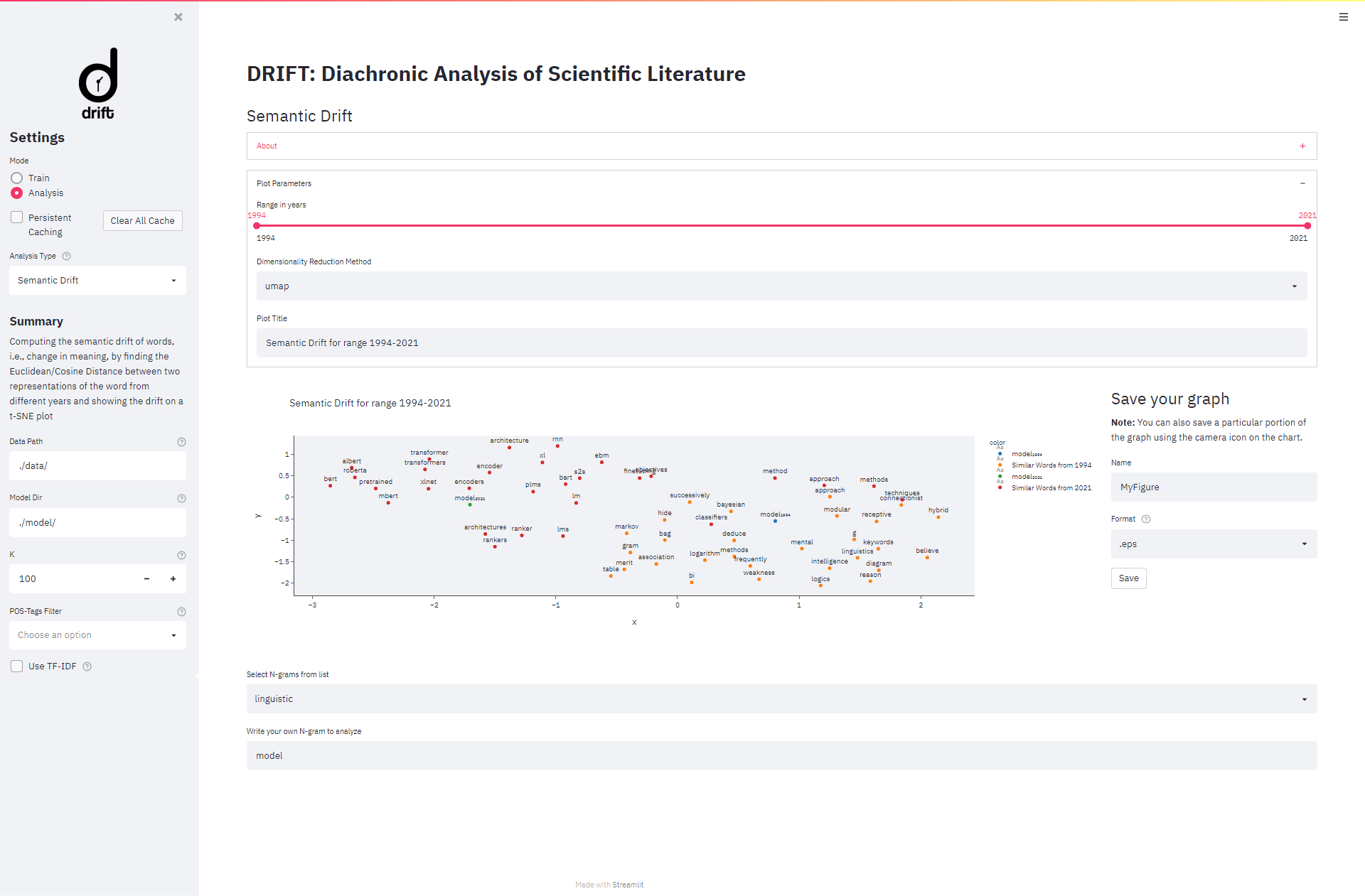This screenshot has width=1365, height=896.
Task: Open the Dimensionality Reduction Method dropdown
Action: tap(781, 286)
